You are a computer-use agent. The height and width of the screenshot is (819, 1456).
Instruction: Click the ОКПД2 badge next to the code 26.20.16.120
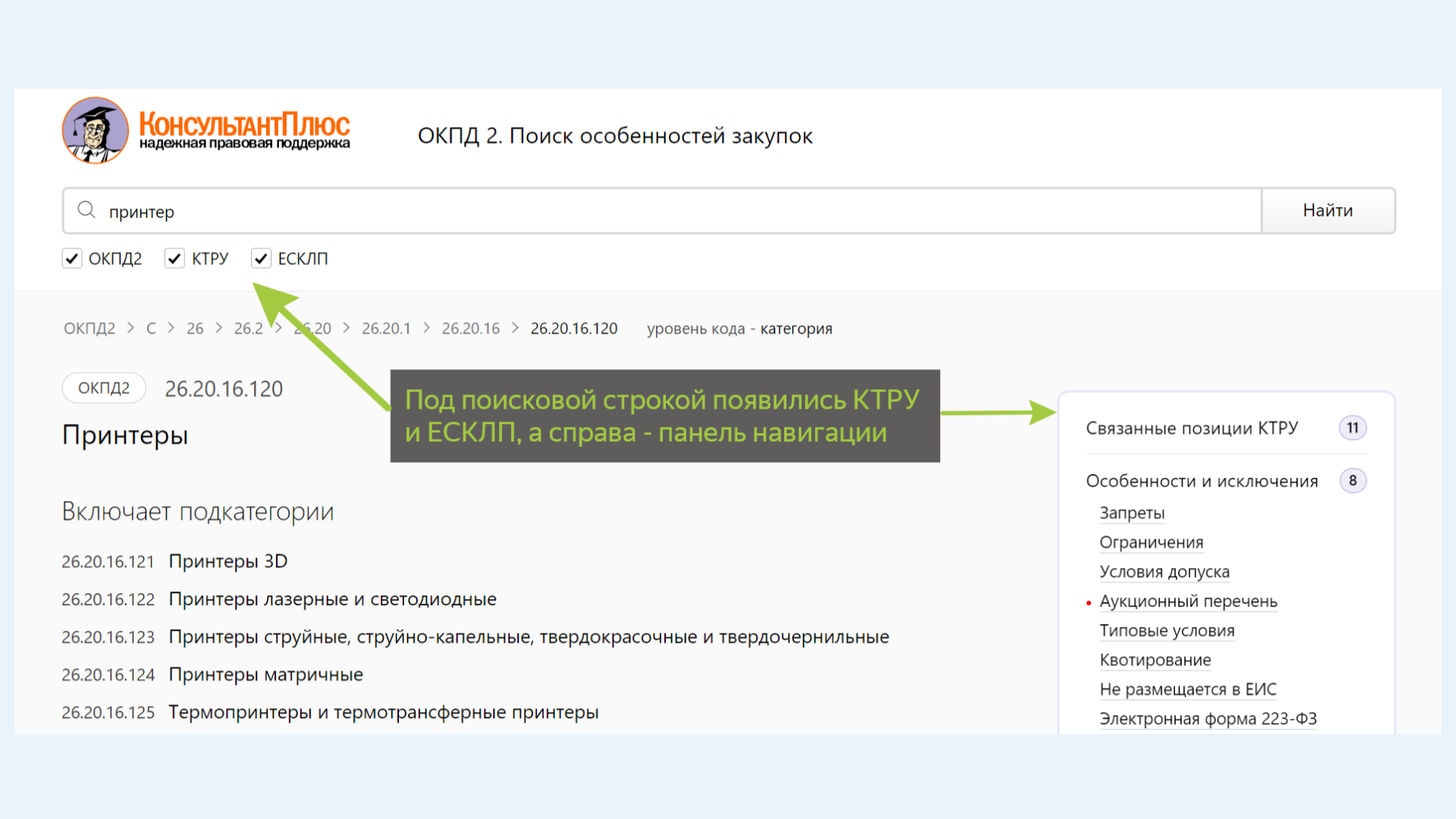104,388
